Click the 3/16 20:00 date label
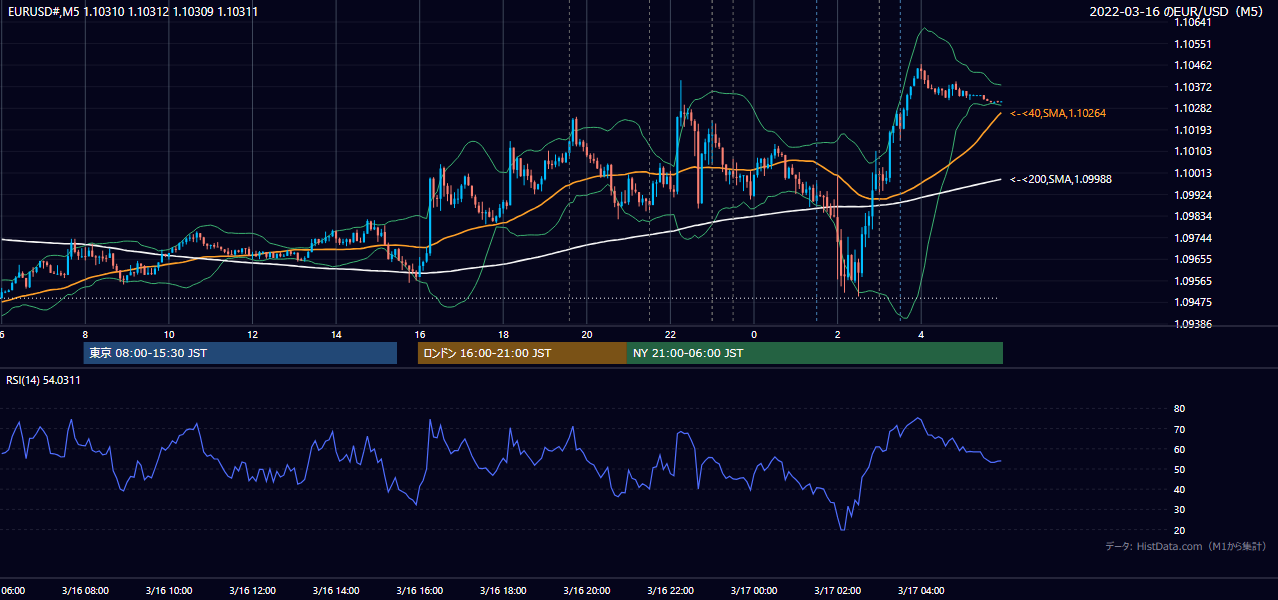This screenshot has width=1278, height=600. [x=587, y=591]
